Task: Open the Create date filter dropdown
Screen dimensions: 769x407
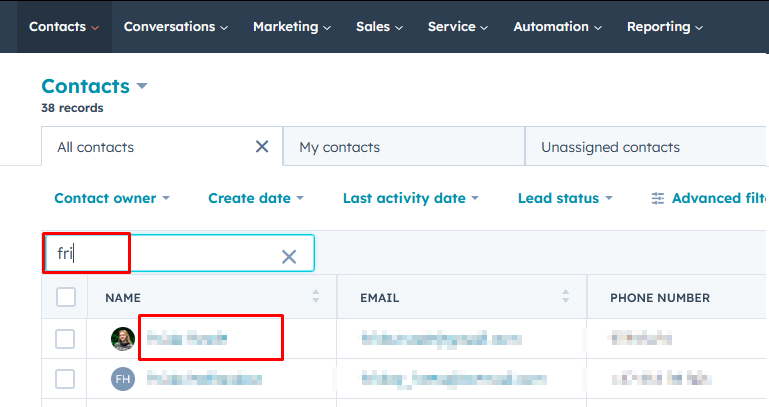Action: [x=255, y=199]
